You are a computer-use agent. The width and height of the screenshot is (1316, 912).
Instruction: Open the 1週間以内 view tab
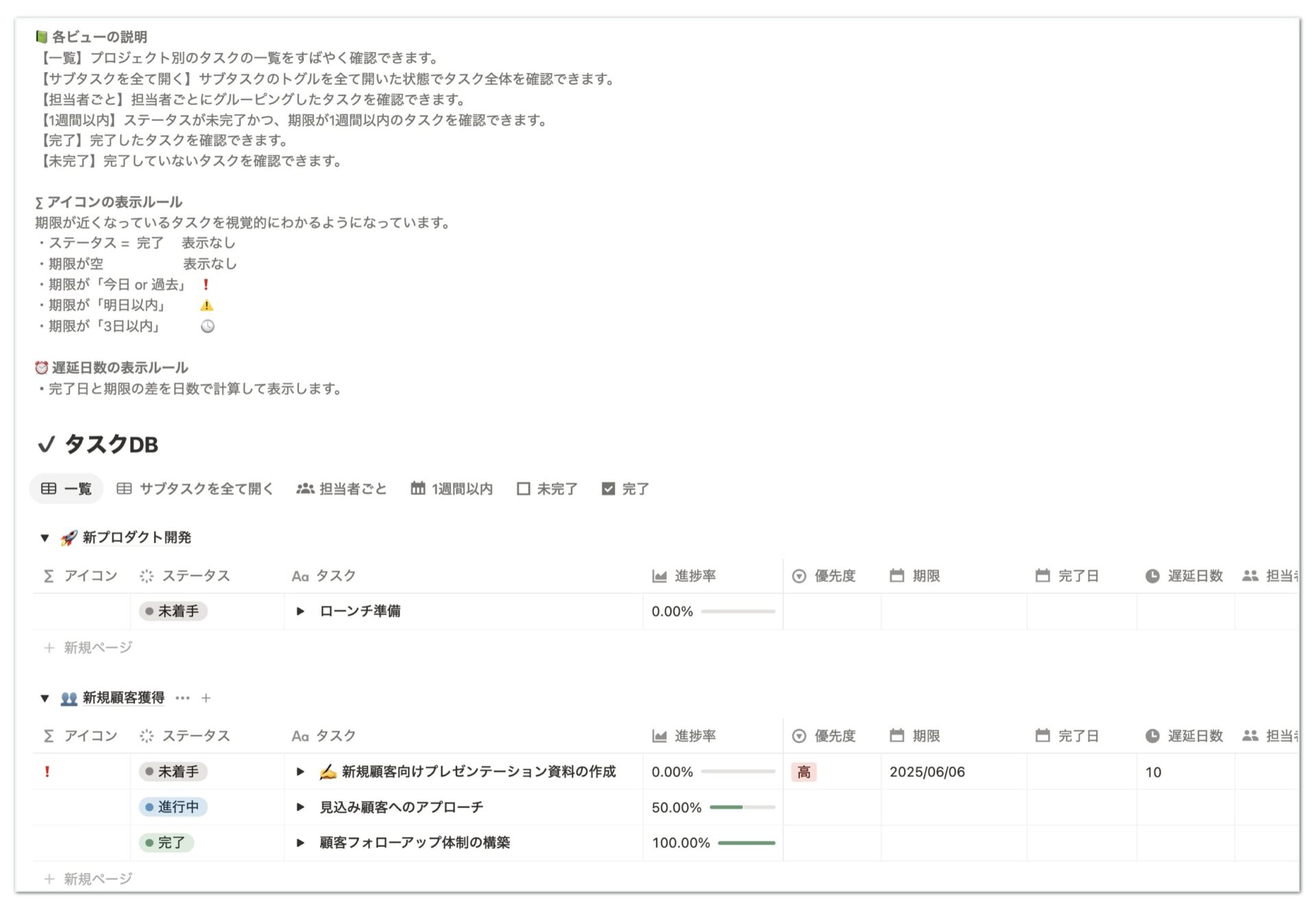pos(452,489)
